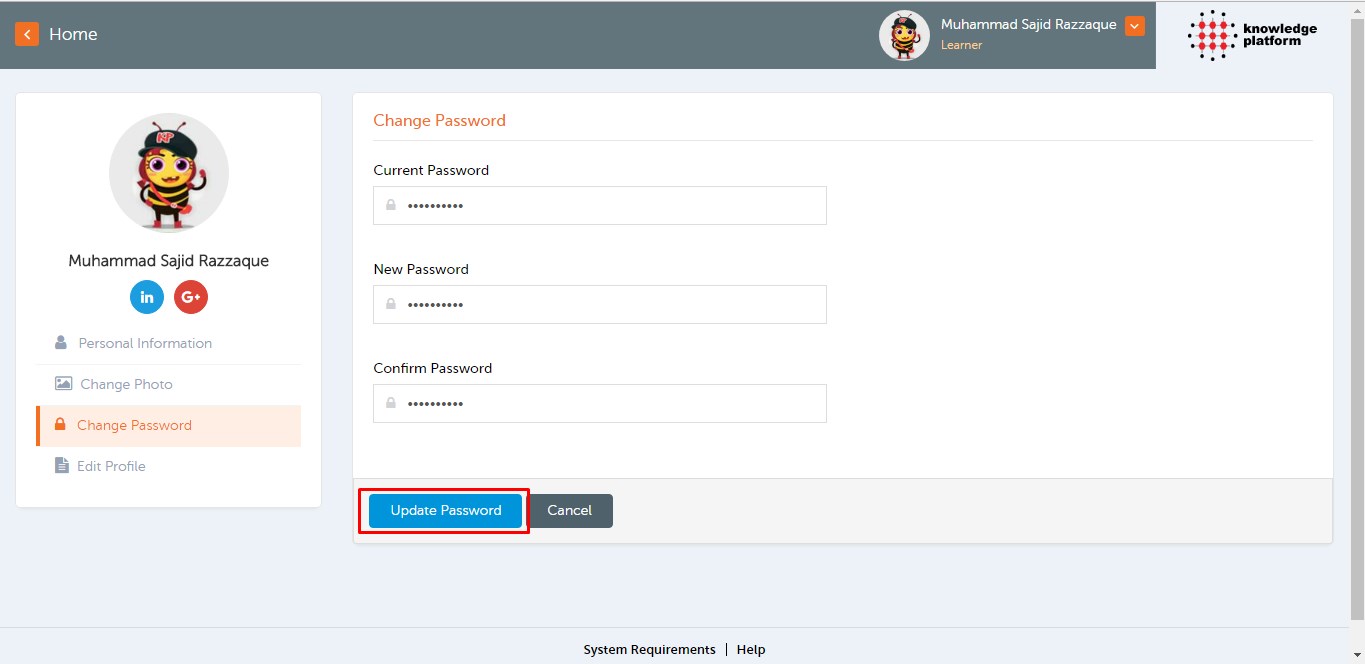
Task: Click the LinkedIn icon under the profile name
Action: point(147,297)
